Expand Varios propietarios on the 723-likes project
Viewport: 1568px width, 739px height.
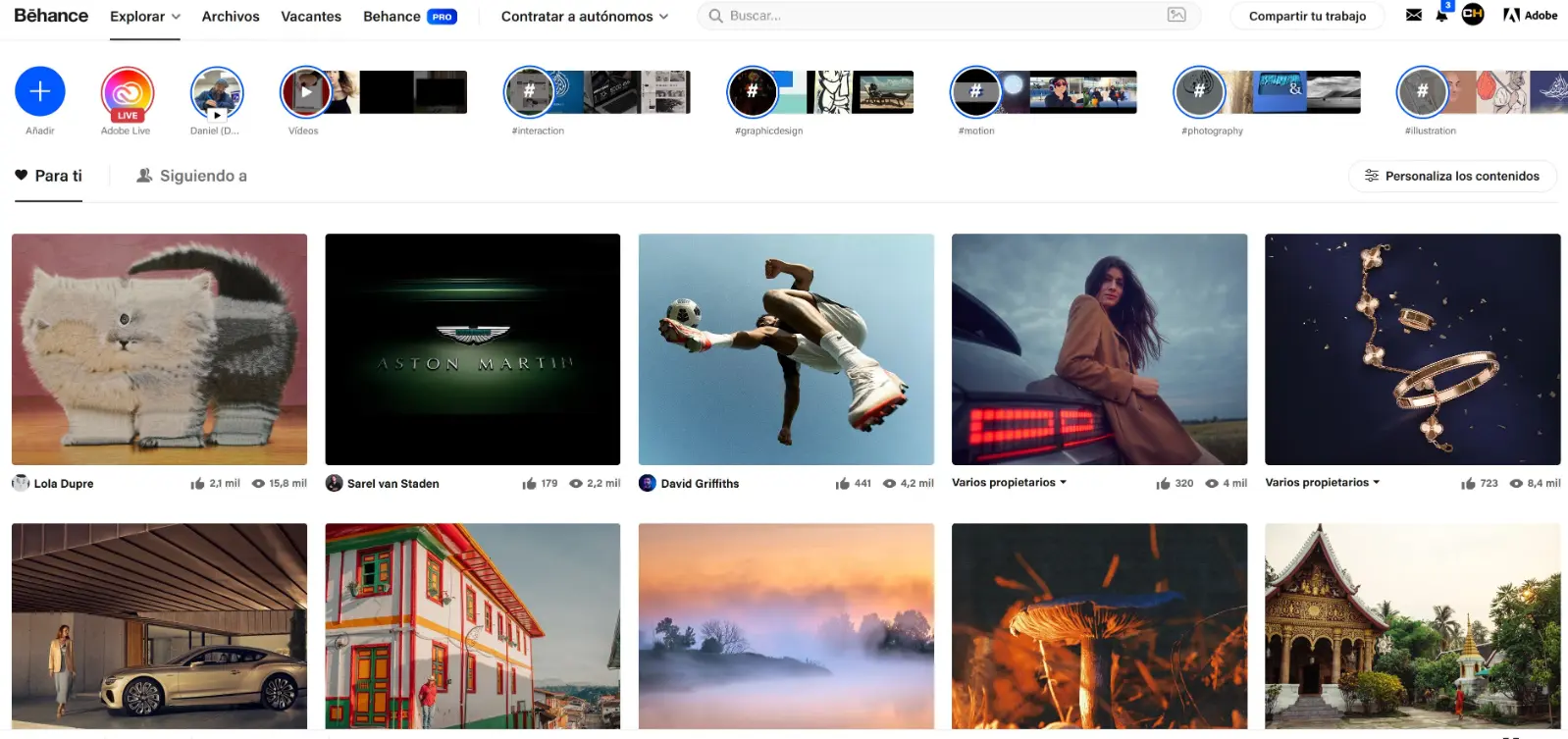pyautogui.click(x=1323, y=483)
